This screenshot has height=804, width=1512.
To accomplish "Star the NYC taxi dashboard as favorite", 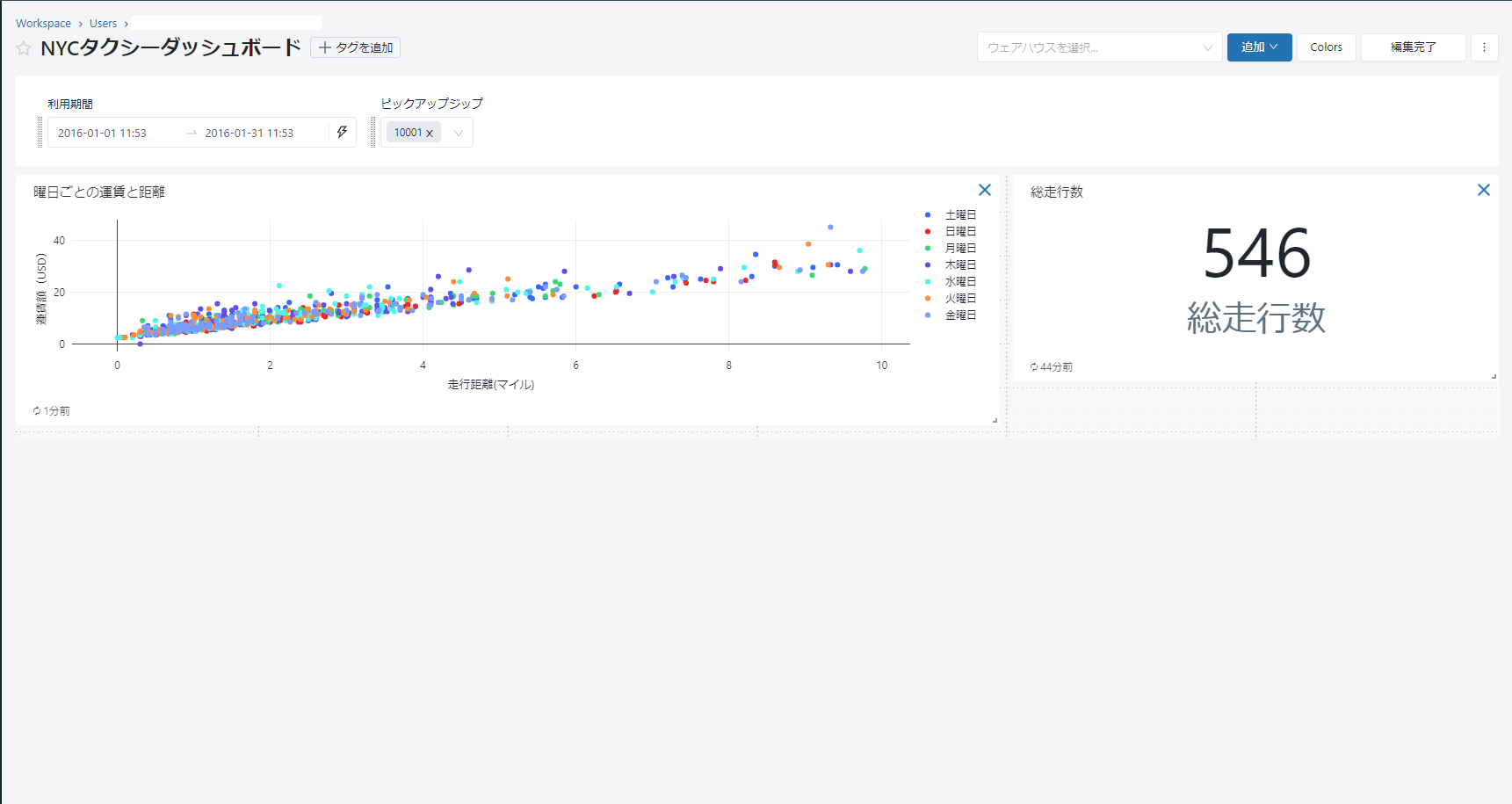I will [x=24, y=48].
